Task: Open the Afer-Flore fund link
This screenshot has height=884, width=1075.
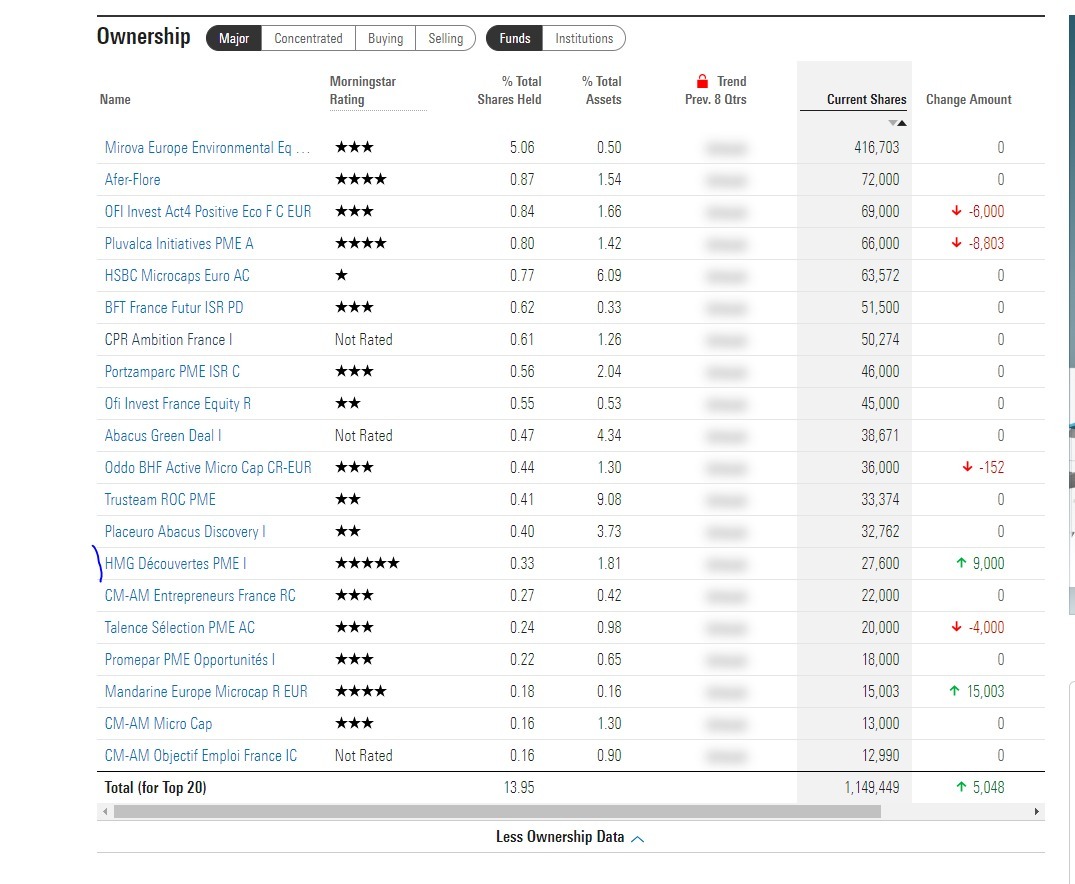Action: pos(132,180)
